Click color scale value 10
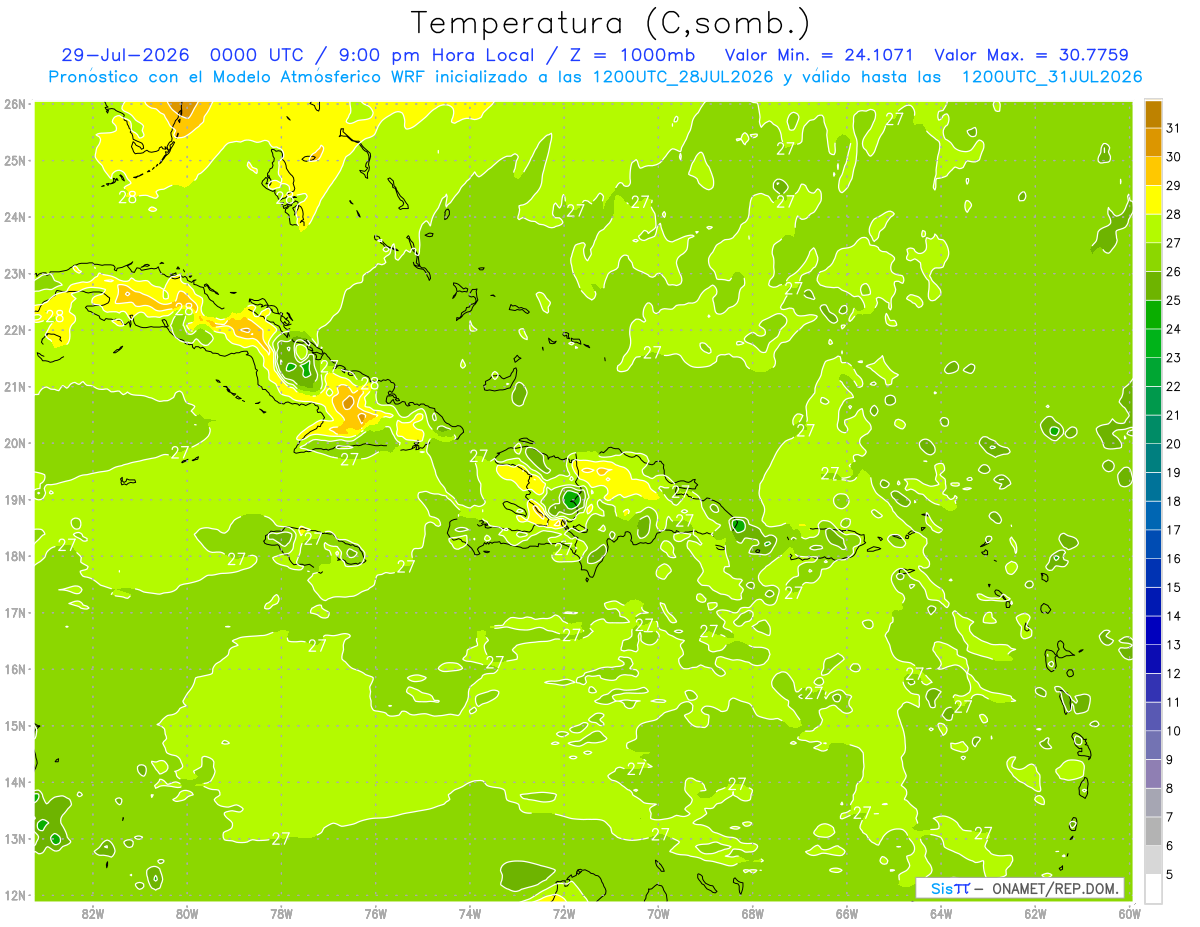The image size is (1200, 927). pyautogui.click(x=1173, y=731)
